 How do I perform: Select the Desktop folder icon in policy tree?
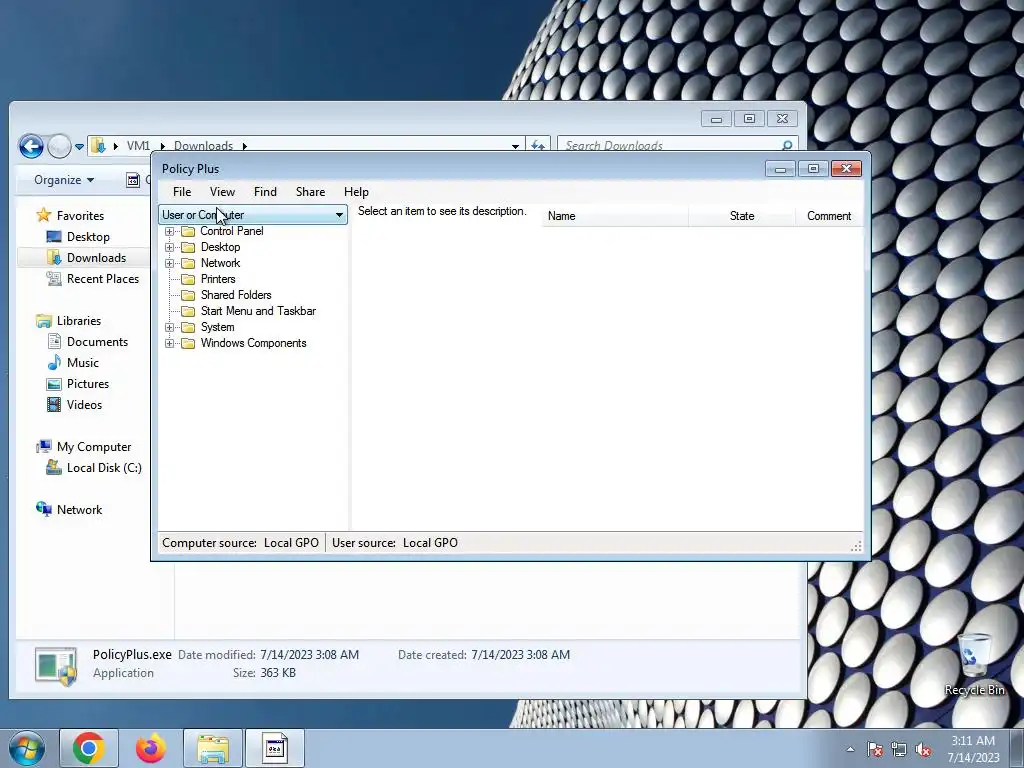click(x=188, y=247)
